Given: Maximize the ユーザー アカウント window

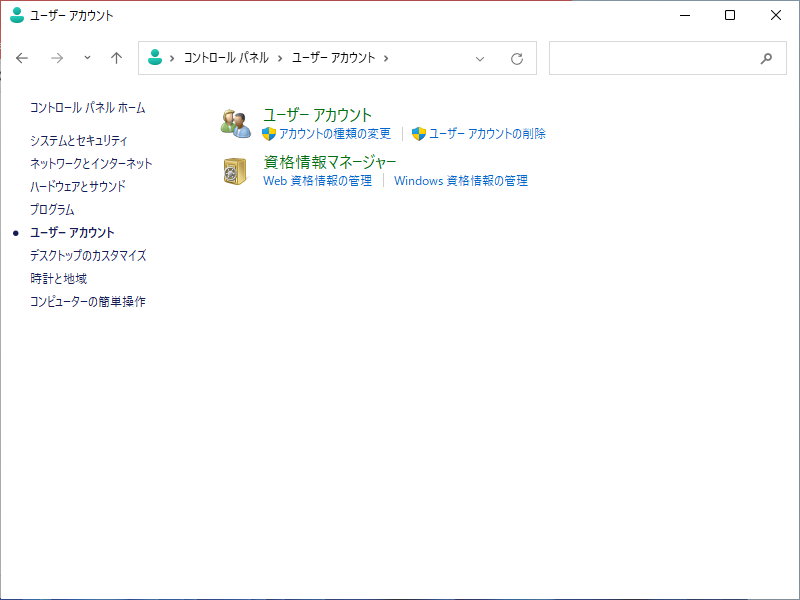Looking at the screenshot, I should tap(730, 15).
